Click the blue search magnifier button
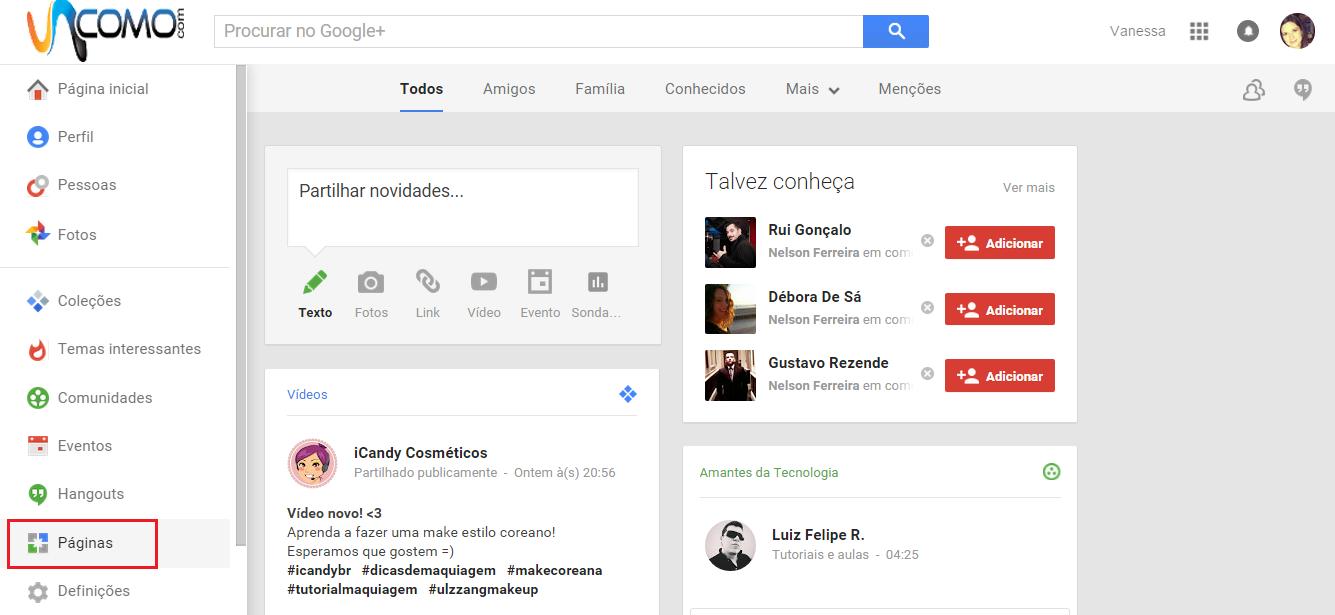1335x615 pixels. tap(895, 31)
